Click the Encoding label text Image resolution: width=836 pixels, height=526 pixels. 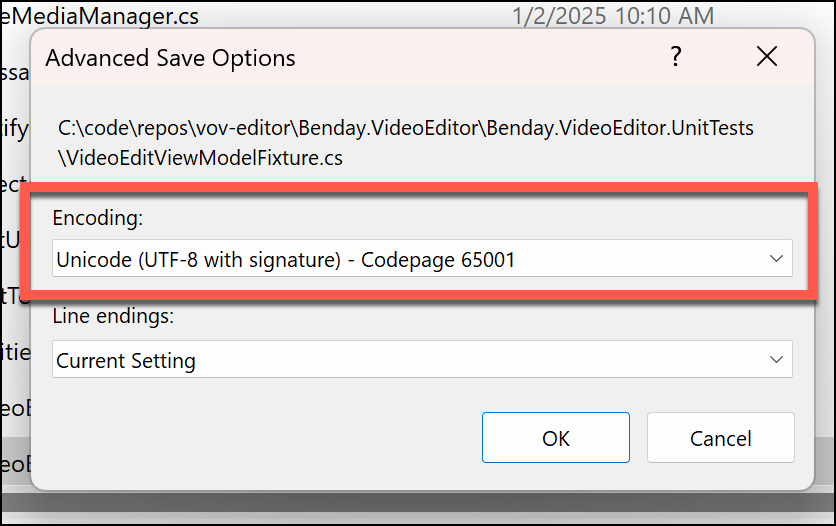pyautogui.click(x=98, y=217)
